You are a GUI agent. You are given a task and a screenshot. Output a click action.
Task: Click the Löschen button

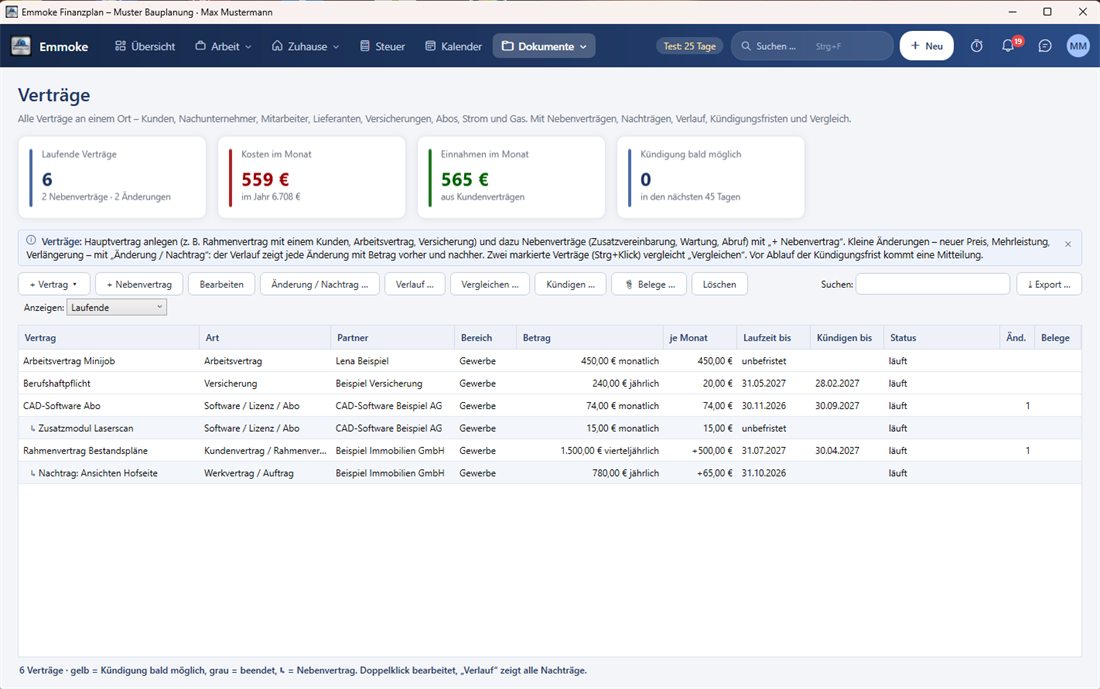point(720,284)
